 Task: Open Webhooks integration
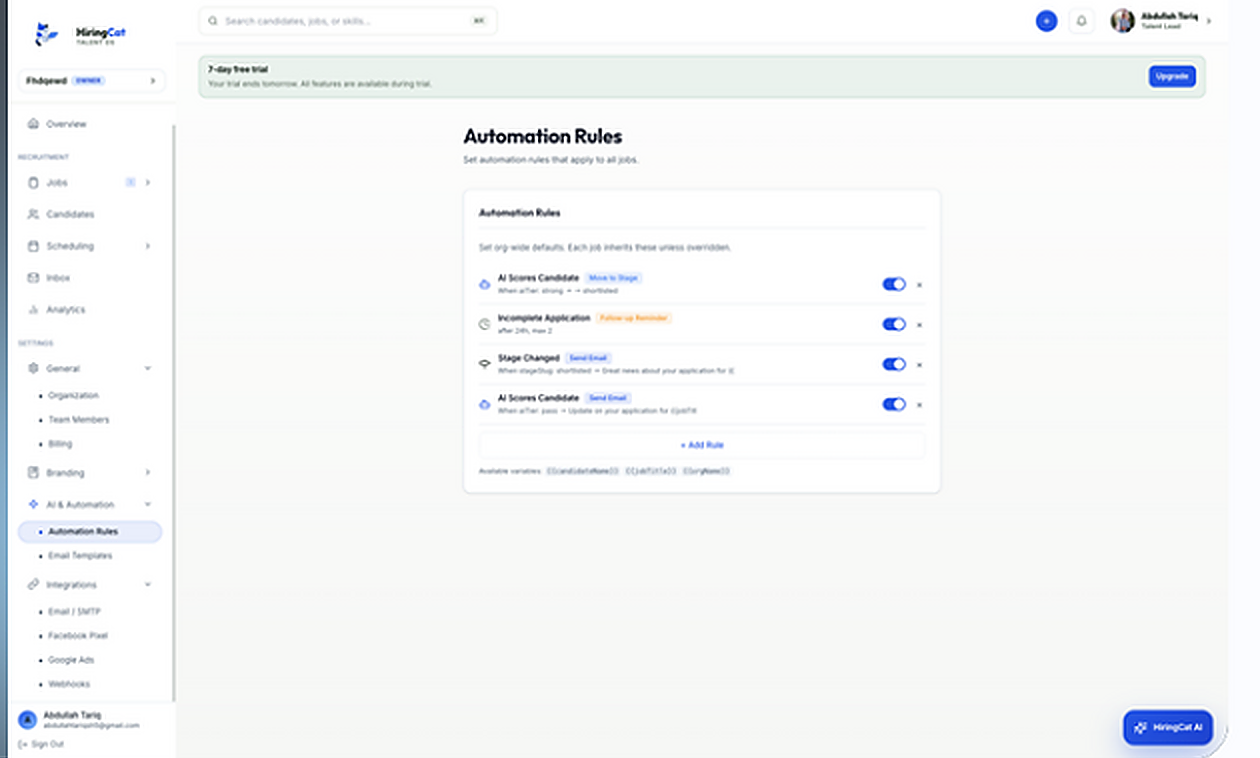point(69,684)
